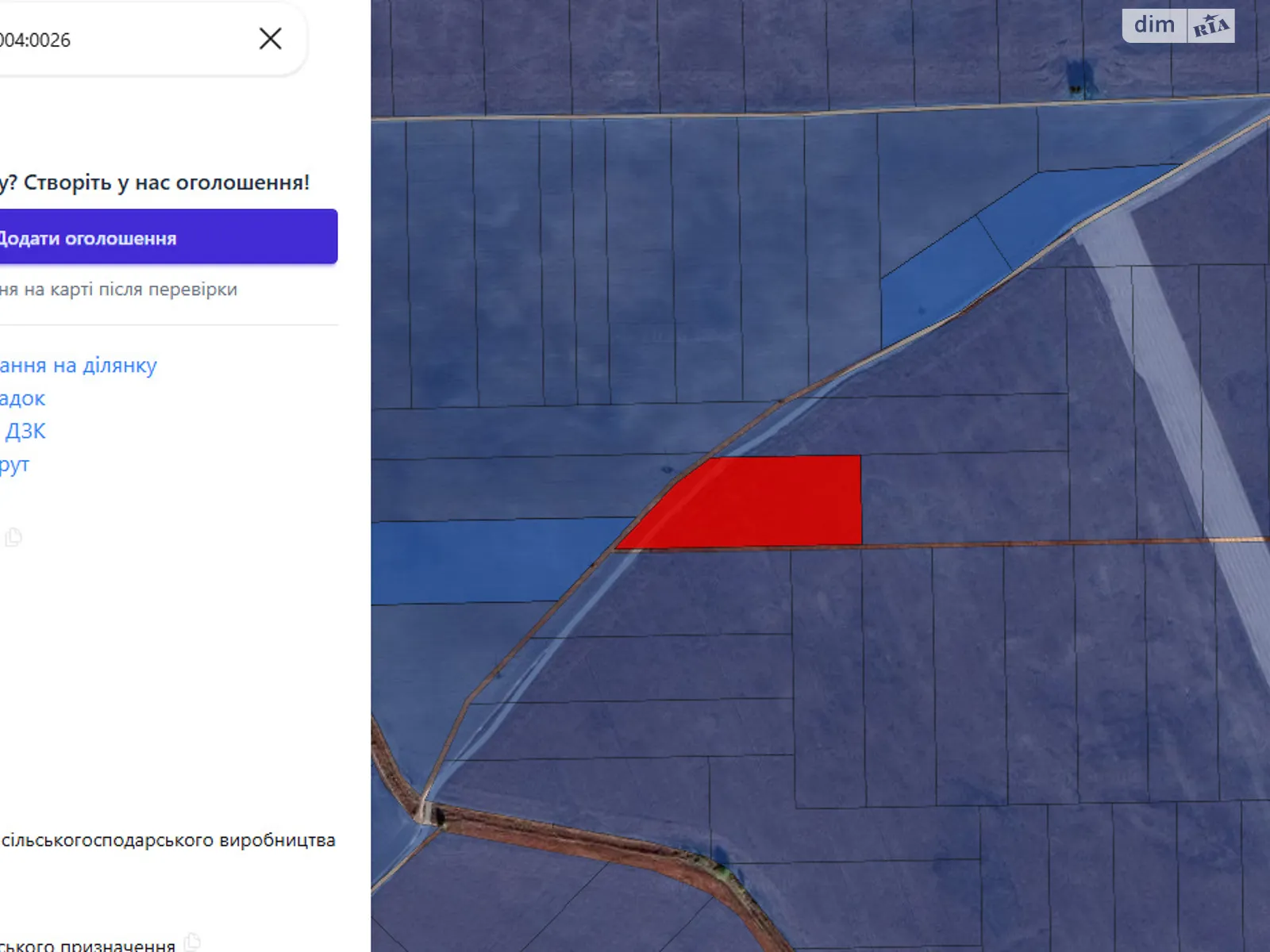Copy the land purpose text via copy icon

tap(191, 942)
